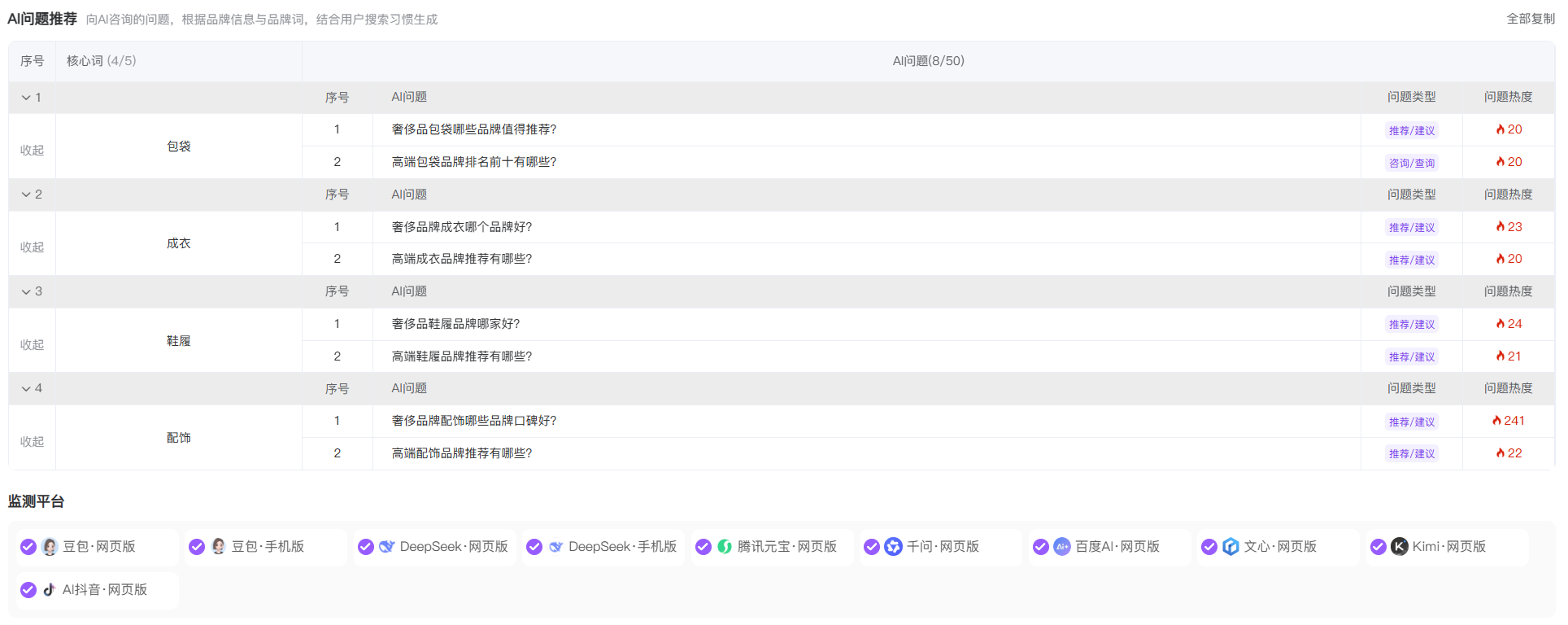
Task: Deselect the Kimi·网页版 checkbox
Action: (1378, 547)
